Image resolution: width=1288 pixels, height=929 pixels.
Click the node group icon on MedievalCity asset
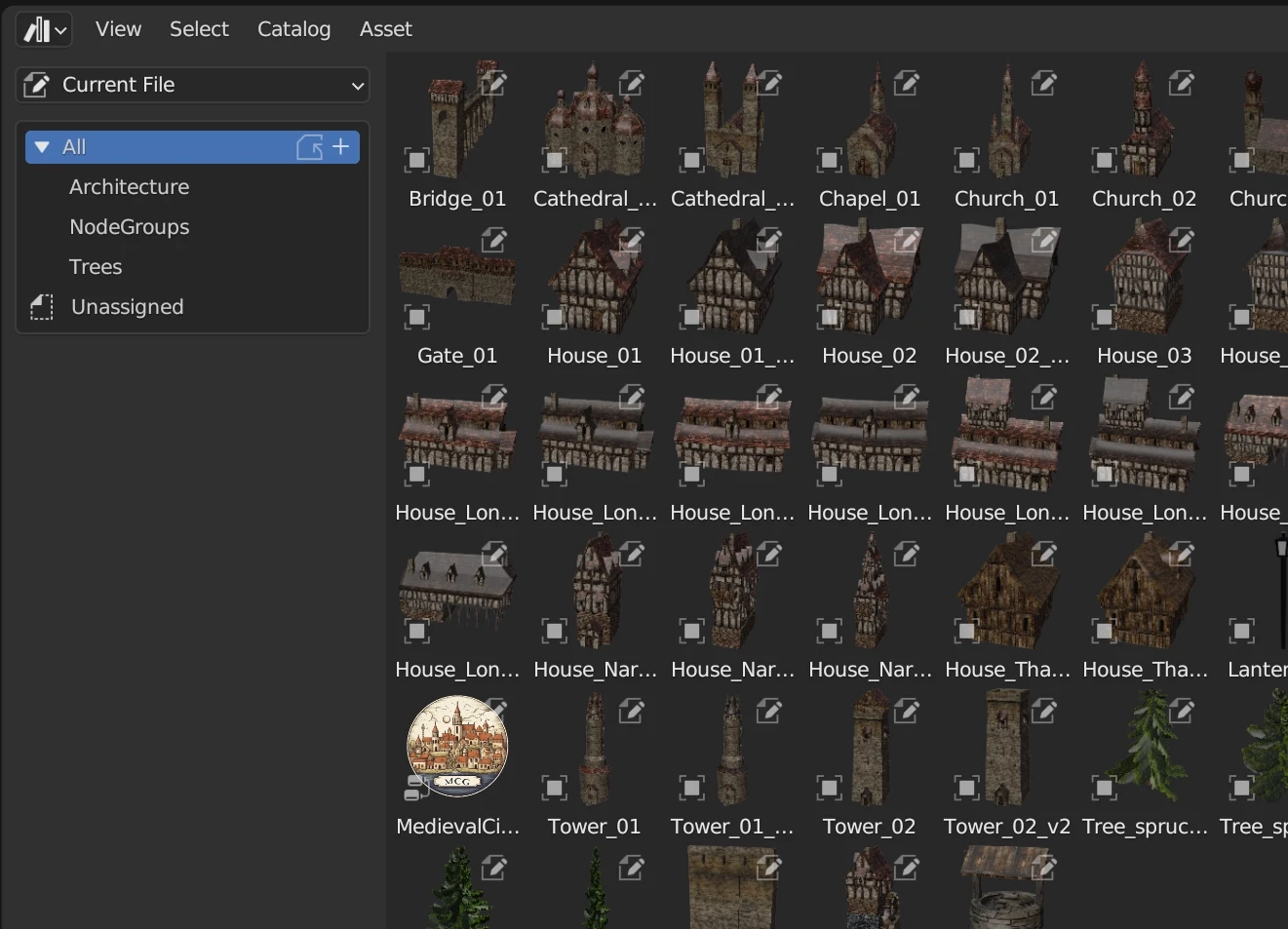tap(416, 788)
